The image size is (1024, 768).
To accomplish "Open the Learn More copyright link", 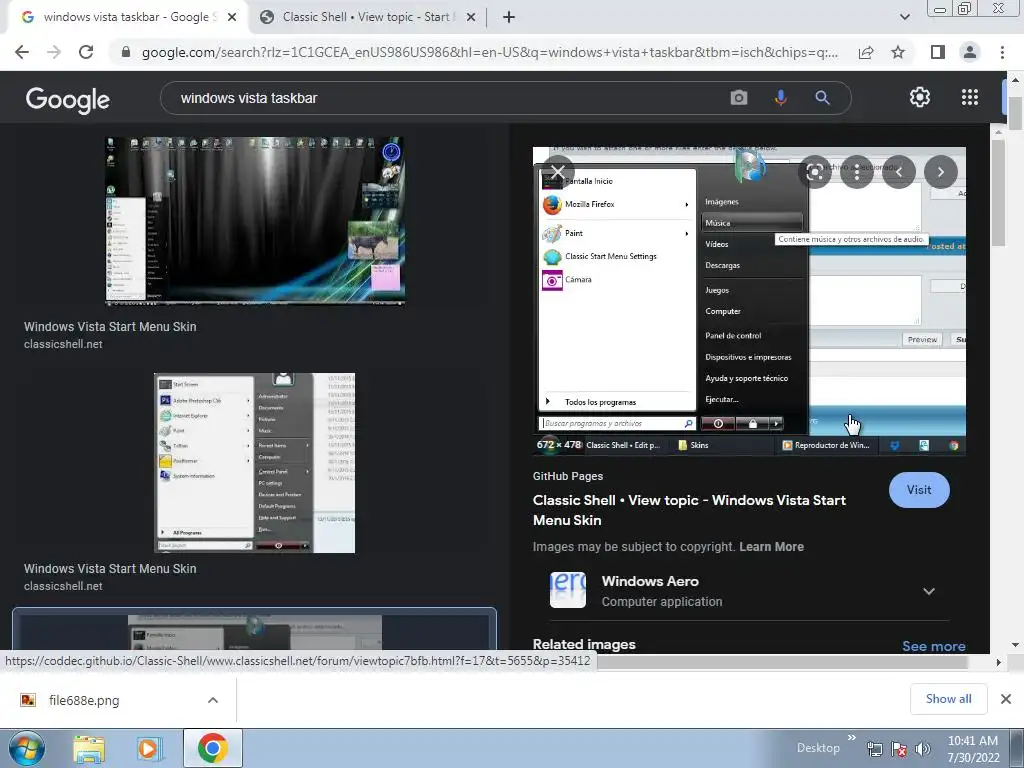I will 771,547.
